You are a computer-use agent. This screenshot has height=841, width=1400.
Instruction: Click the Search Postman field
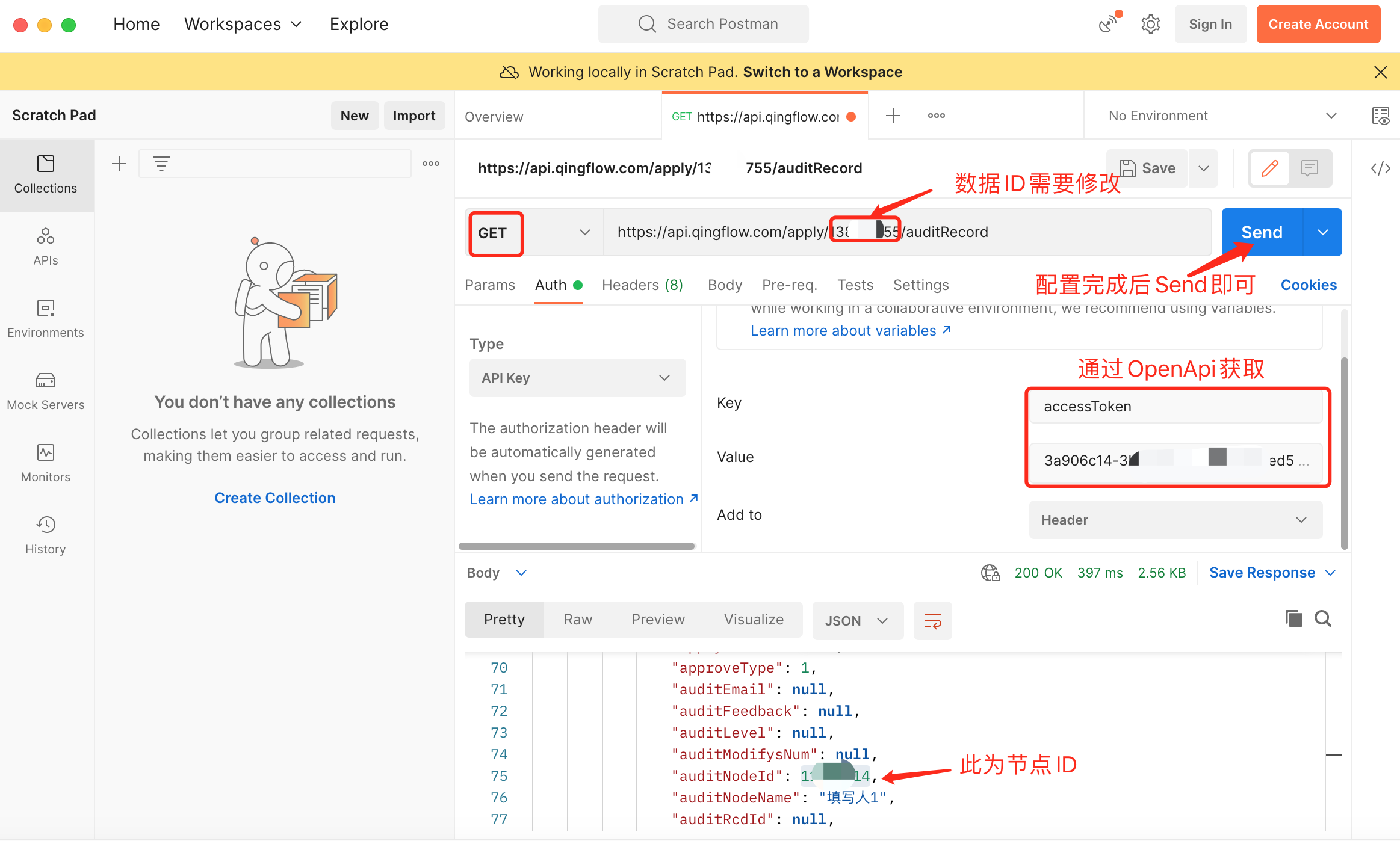(x=703, y=24)
